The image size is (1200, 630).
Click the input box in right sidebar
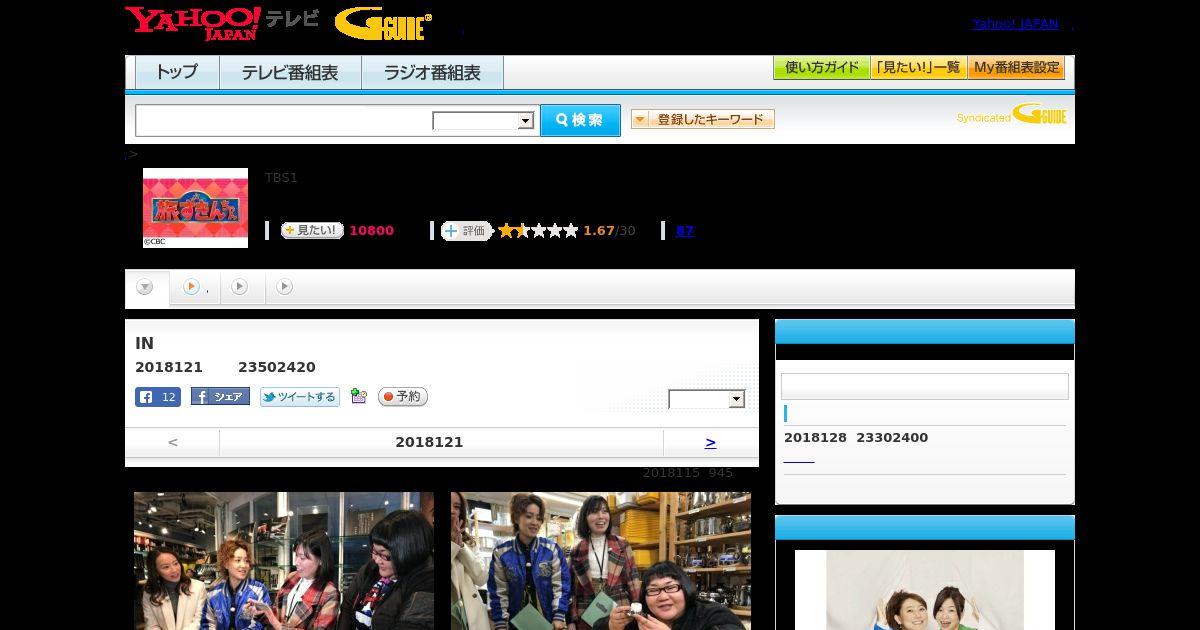point(925,387)
